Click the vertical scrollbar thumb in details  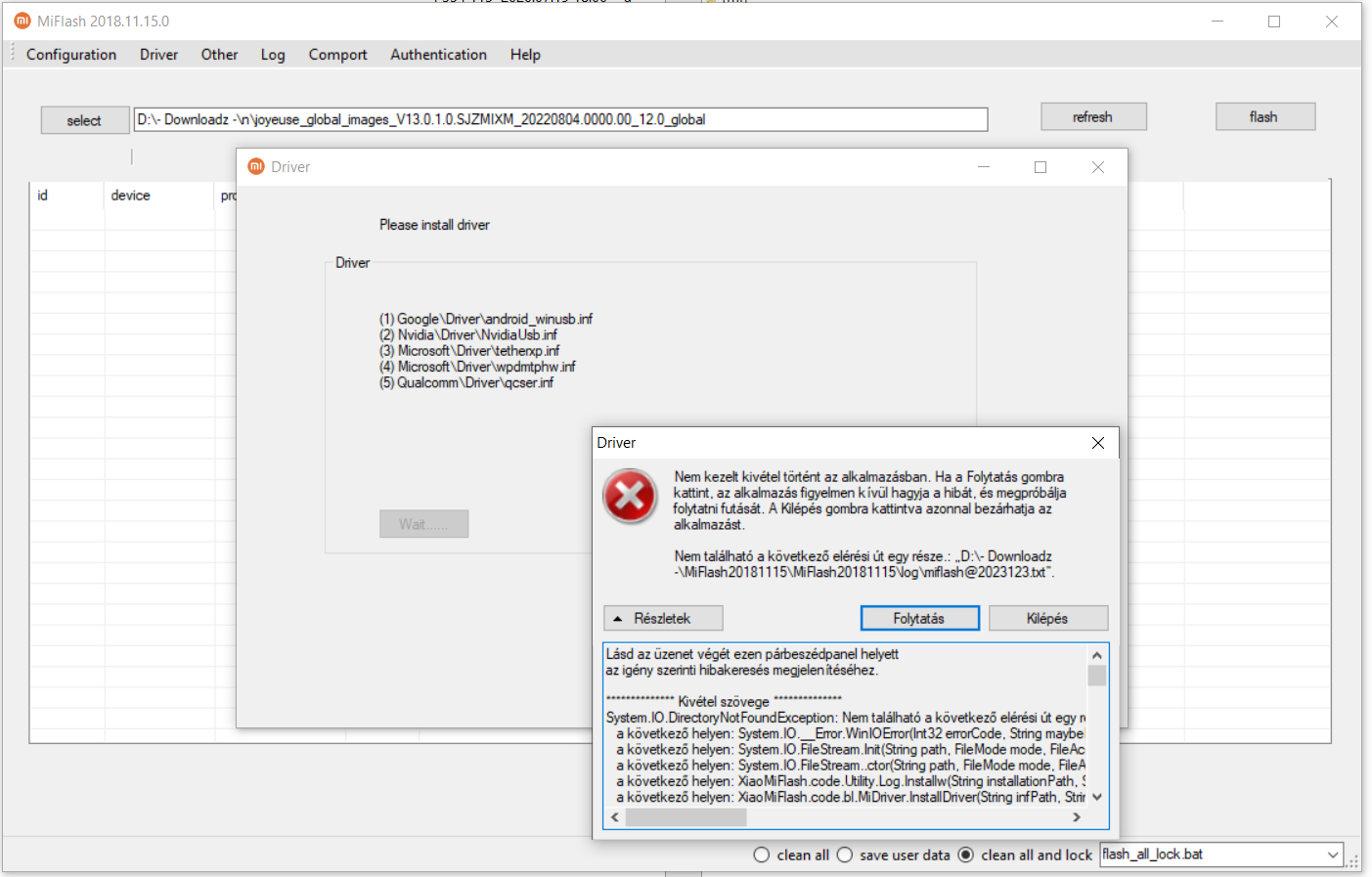pyautogui.click(x=1097, y=676)
